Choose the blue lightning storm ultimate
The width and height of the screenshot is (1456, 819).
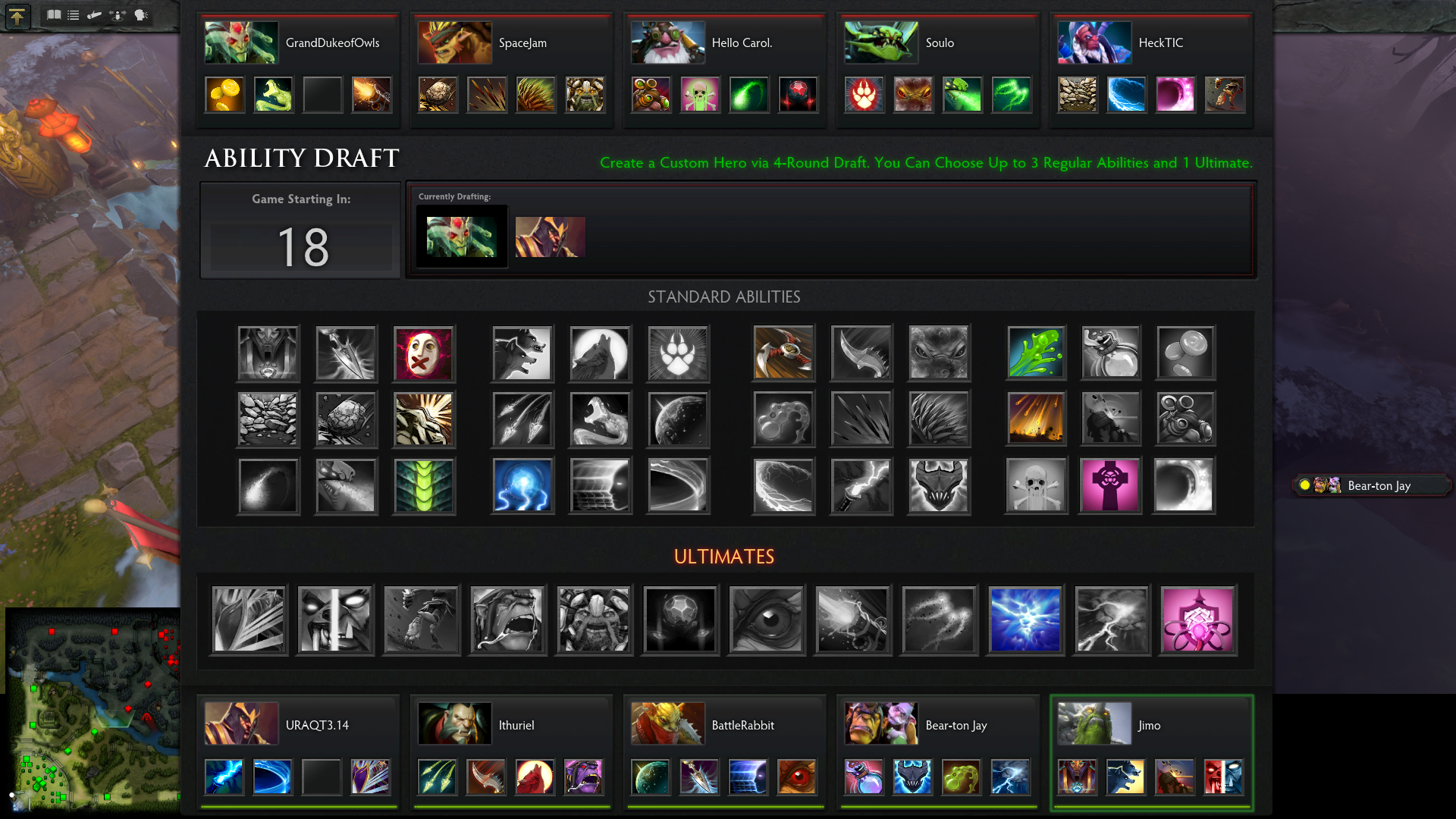[1025, 620]
